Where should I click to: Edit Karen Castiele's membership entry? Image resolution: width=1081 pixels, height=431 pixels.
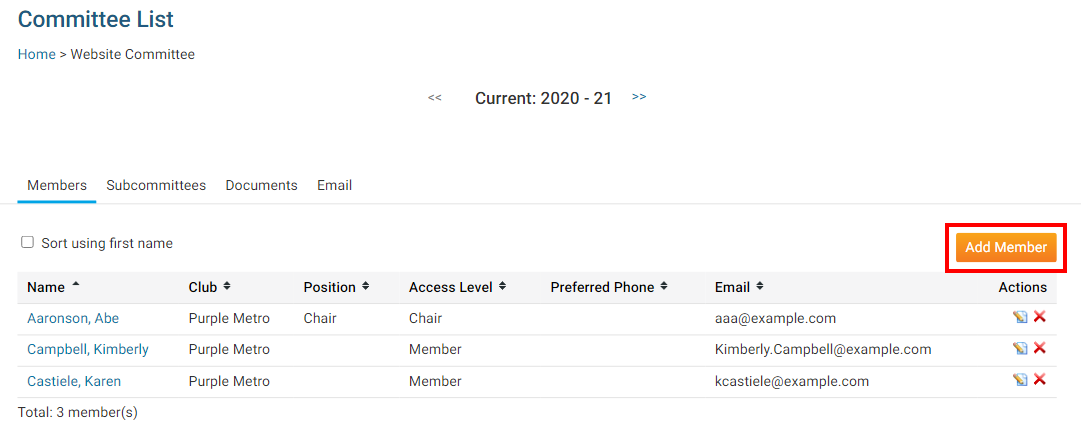[1020, 380]
